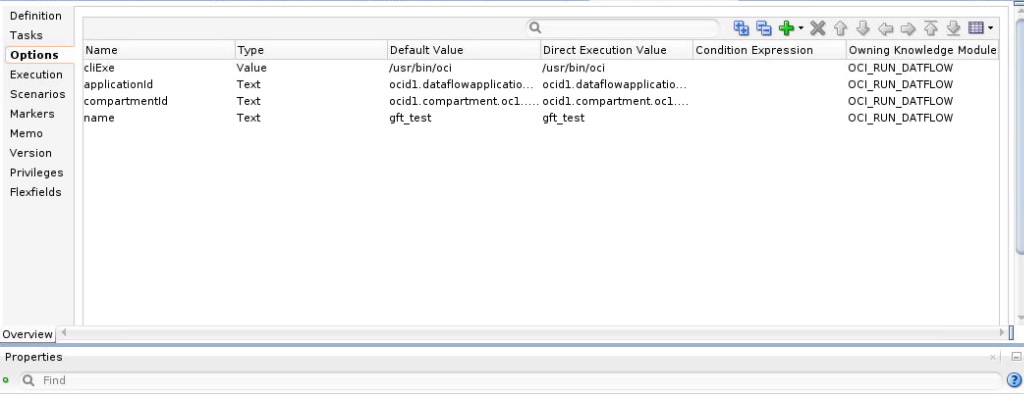Click the Value type cell of cliExe

coord(251,67)
